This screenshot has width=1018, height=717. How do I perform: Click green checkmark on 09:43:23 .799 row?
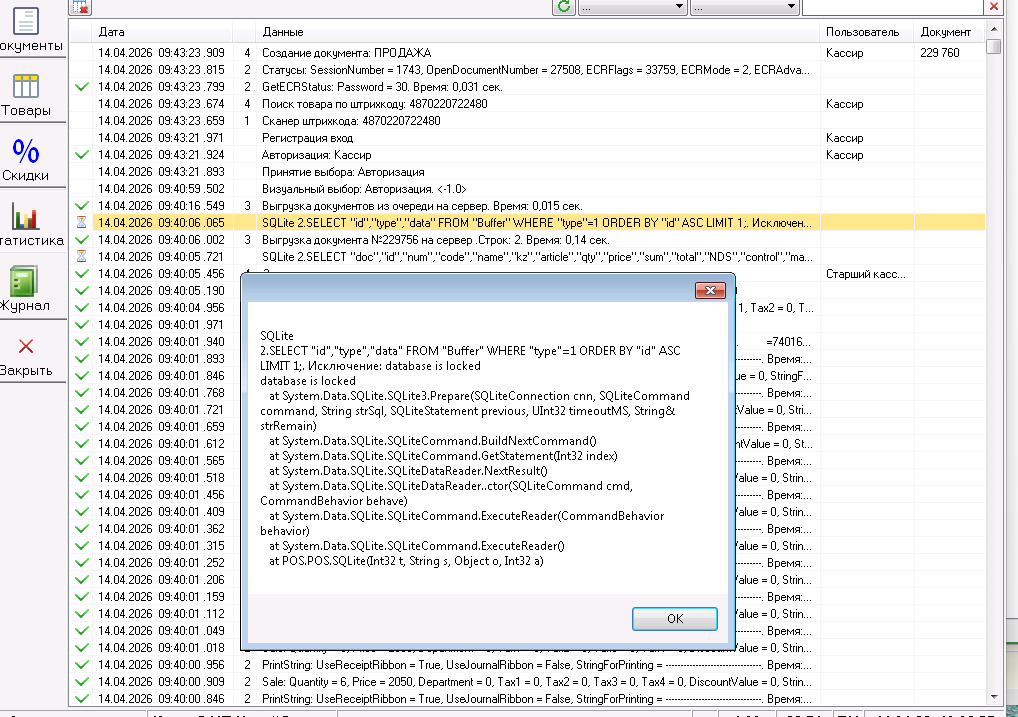82,87
